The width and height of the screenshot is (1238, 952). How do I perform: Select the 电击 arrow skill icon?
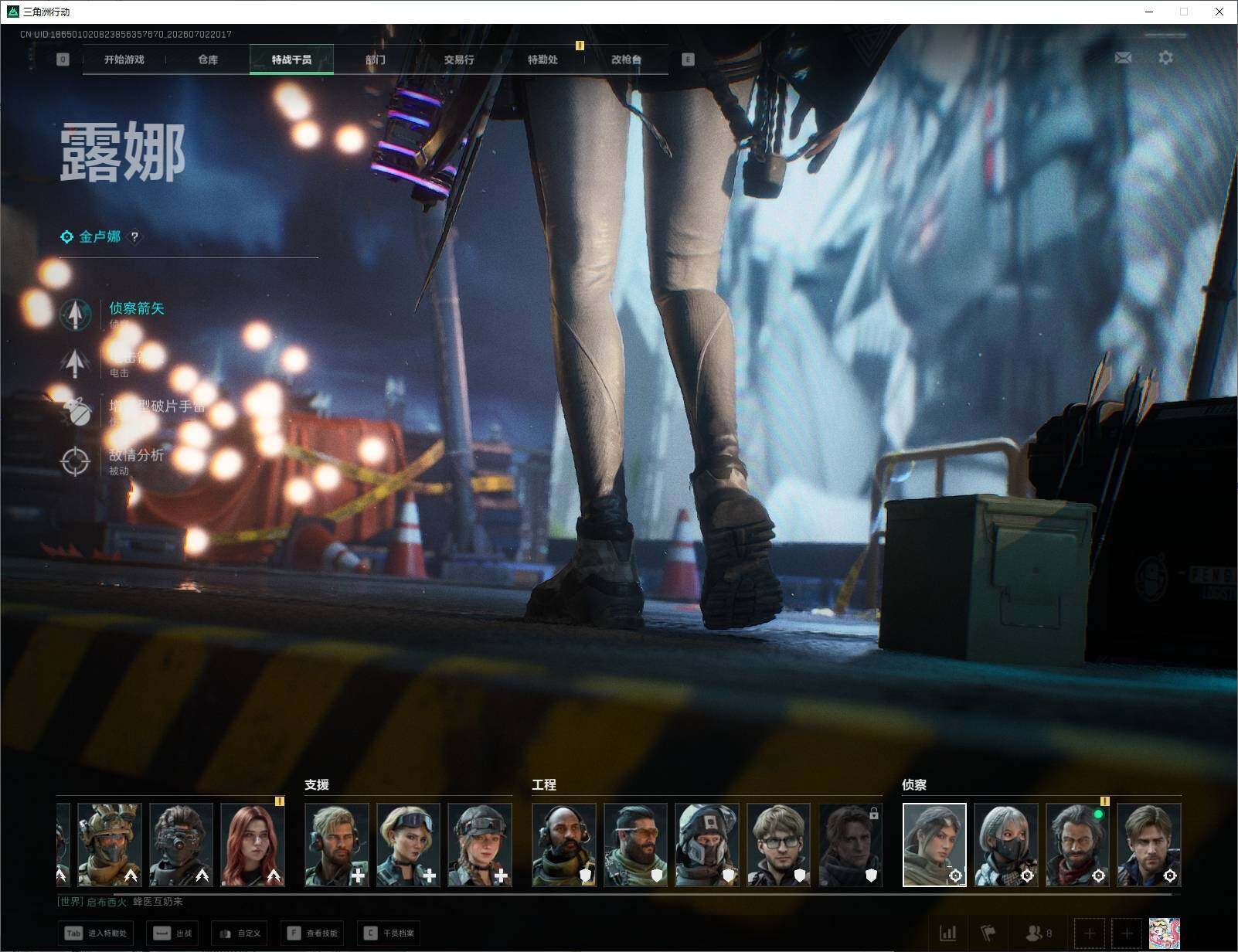[x=75, y=363]
